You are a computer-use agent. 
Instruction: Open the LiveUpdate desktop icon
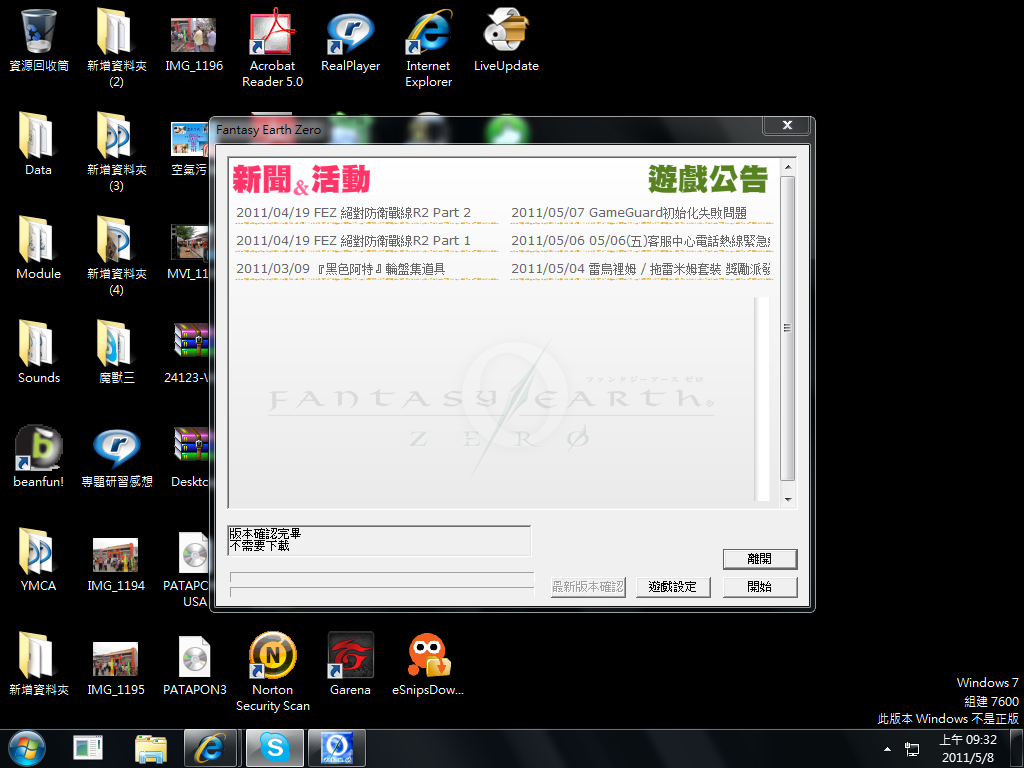pos(506,40)
